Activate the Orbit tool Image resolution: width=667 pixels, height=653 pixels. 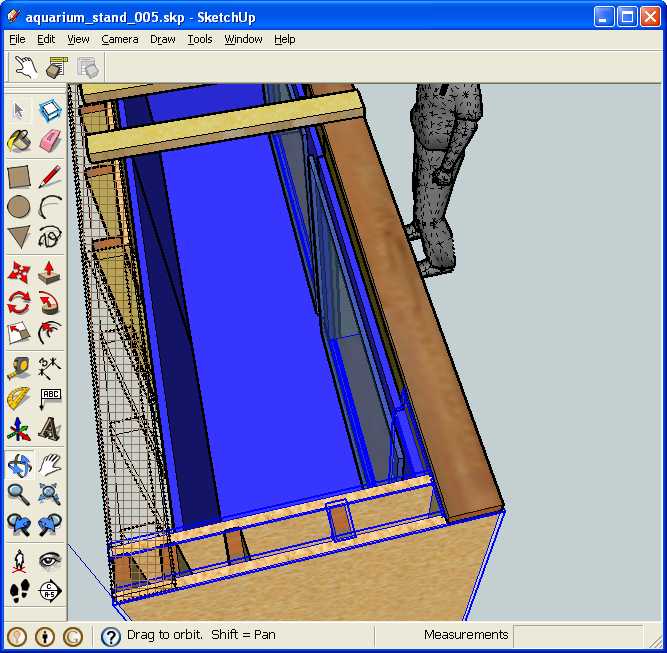18,465
